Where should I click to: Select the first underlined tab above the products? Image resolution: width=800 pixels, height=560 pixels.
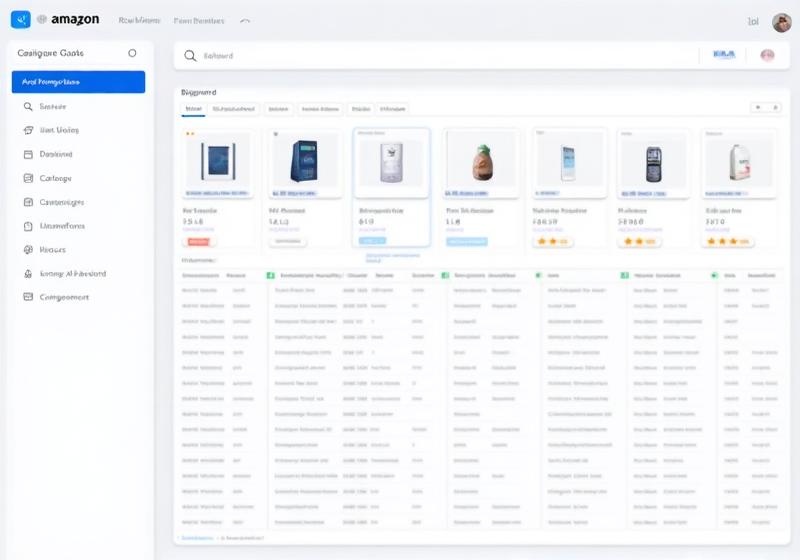(x=193, y=109)
